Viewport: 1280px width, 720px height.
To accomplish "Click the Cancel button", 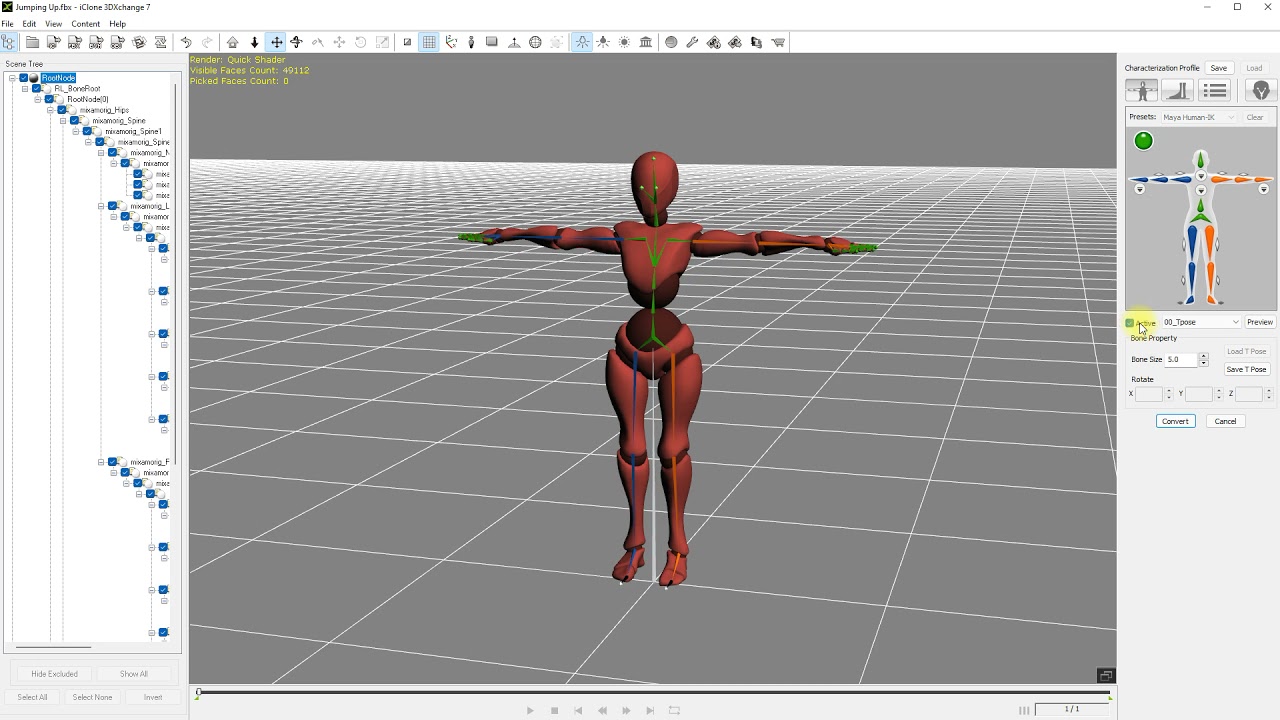I will (x=1225, y=421).
